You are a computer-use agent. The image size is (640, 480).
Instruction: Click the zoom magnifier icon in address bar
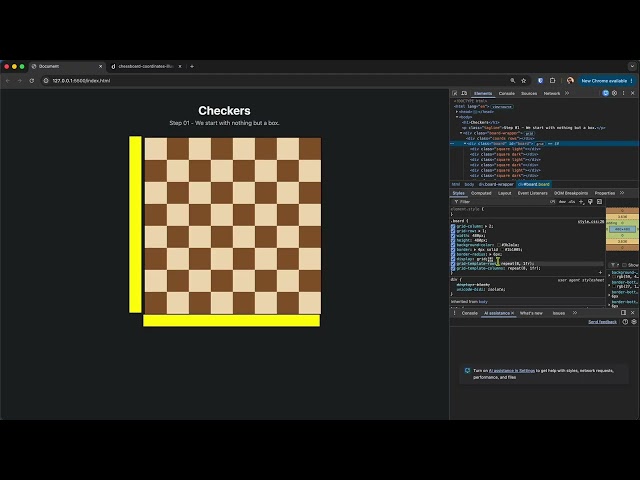click(x=513, y=81)
